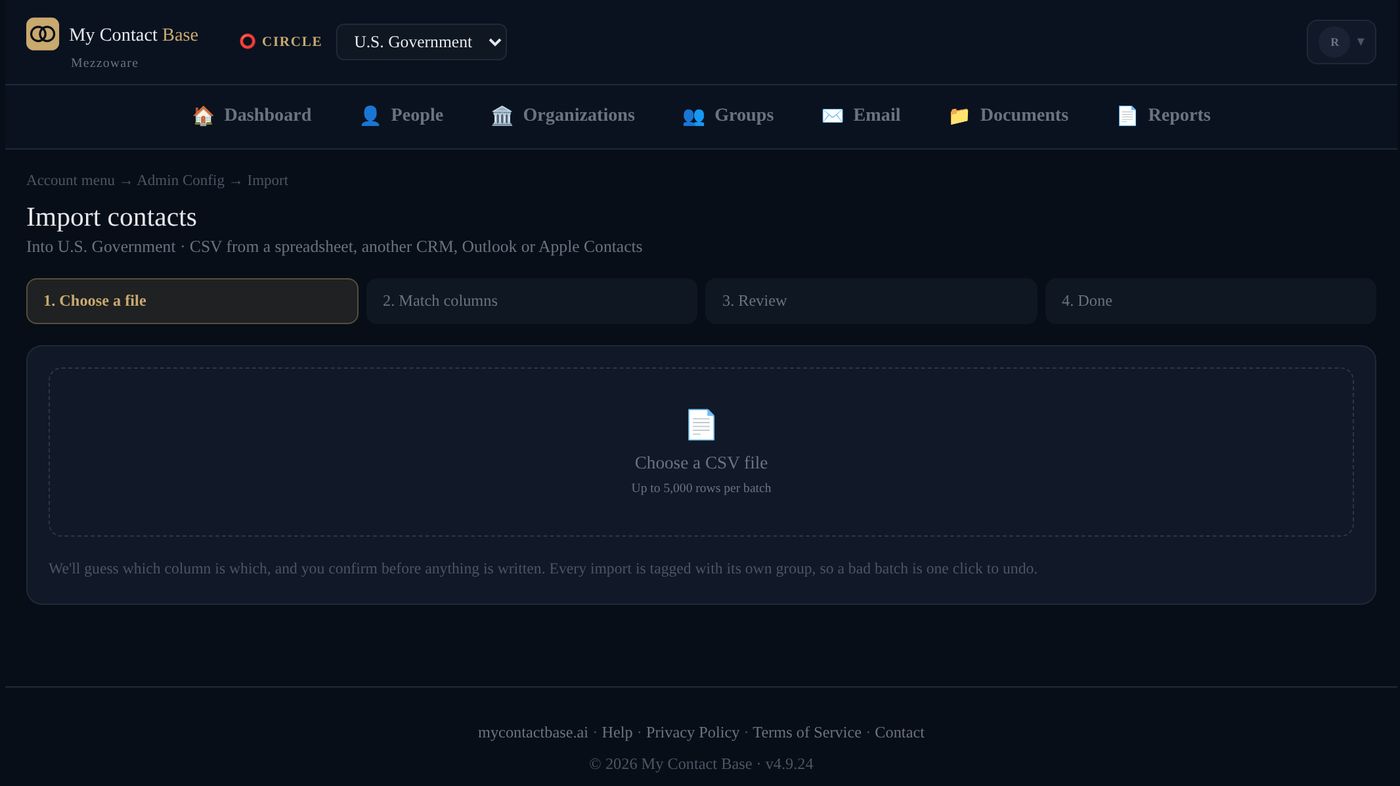This screenshot has height=786, width=1400.
Task: Select the '2. Match columns' step
Action: click(x=531, y=301)
